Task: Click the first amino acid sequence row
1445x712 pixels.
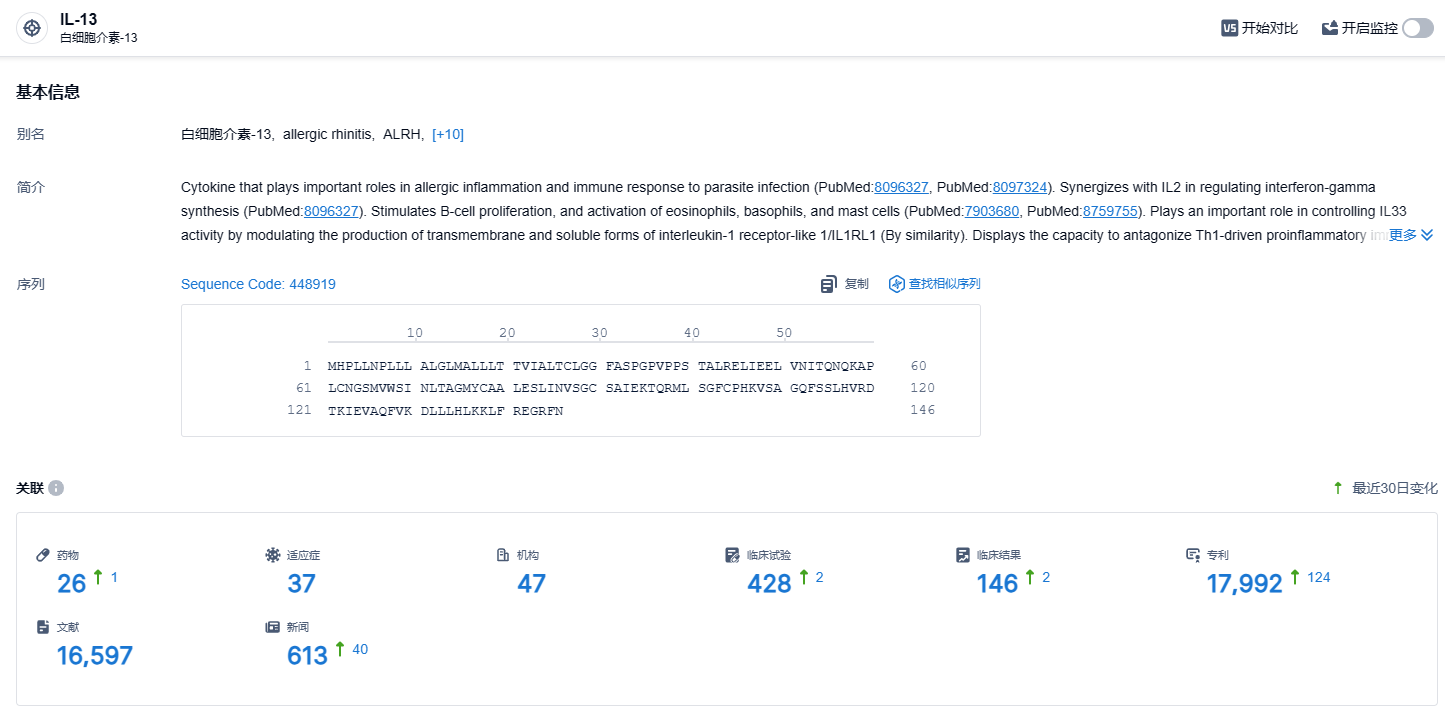Action: 600,366
